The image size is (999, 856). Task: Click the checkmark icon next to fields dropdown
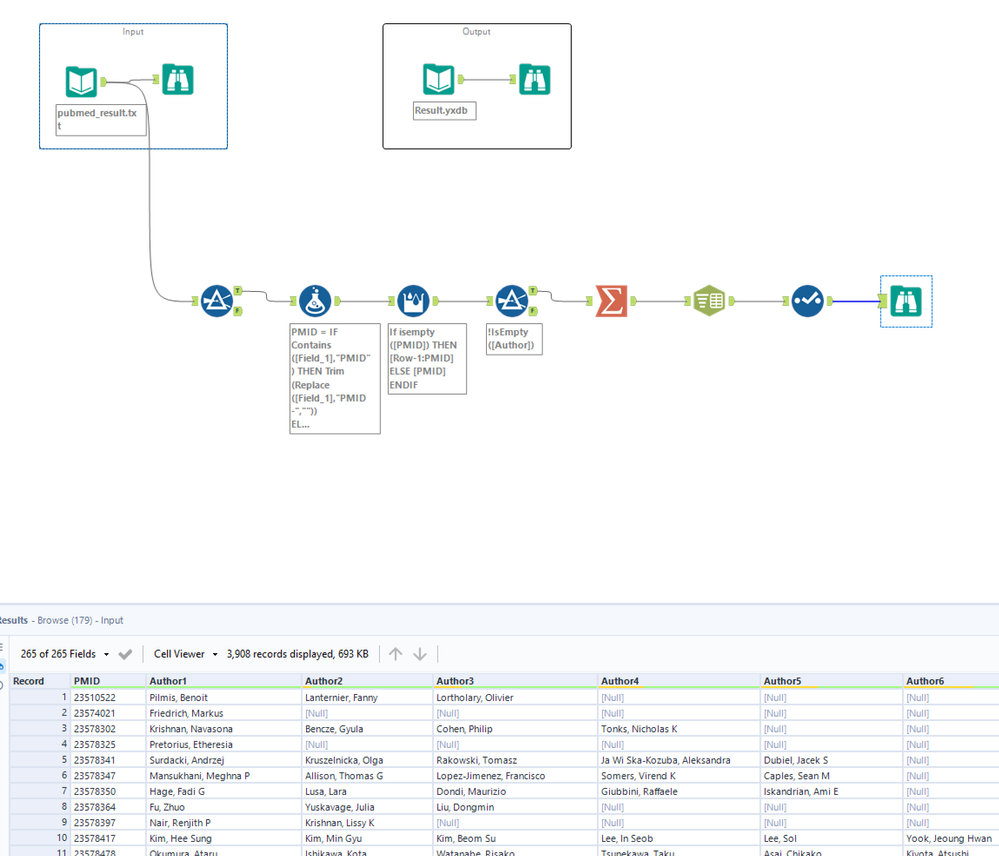126,654
